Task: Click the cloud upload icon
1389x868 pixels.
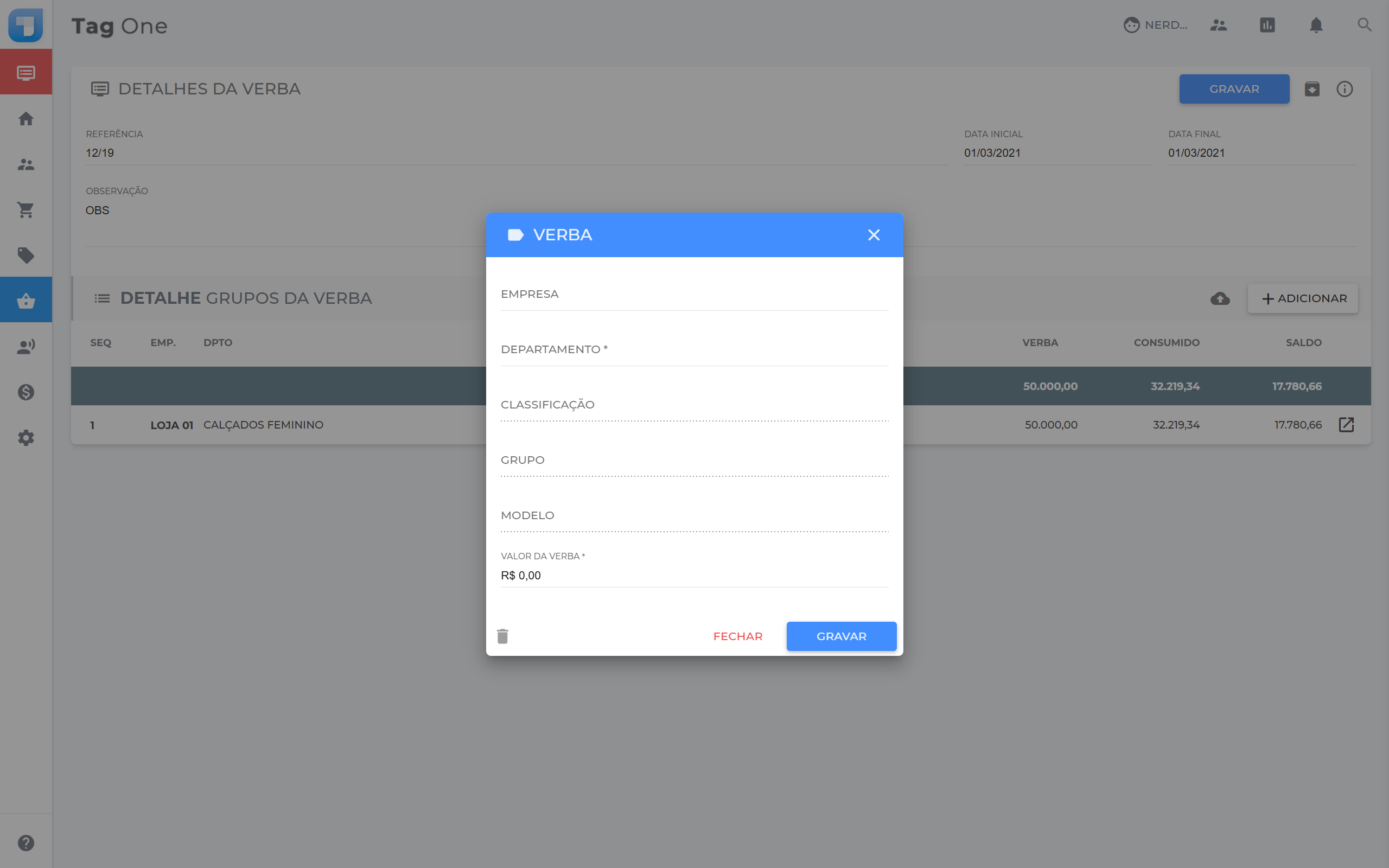Action: [x=1220, y=298]
